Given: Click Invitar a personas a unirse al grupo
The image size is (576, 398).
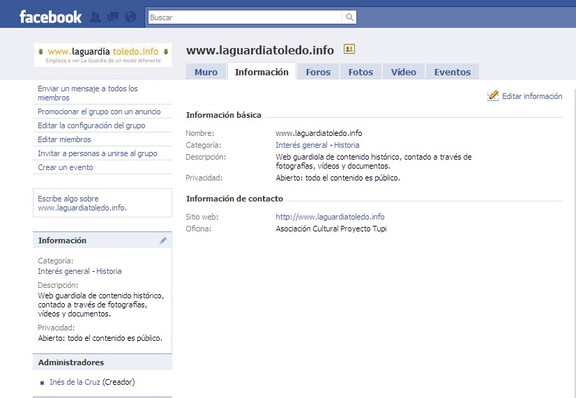Looking at the screenshot, I should [x=97, y=154].
